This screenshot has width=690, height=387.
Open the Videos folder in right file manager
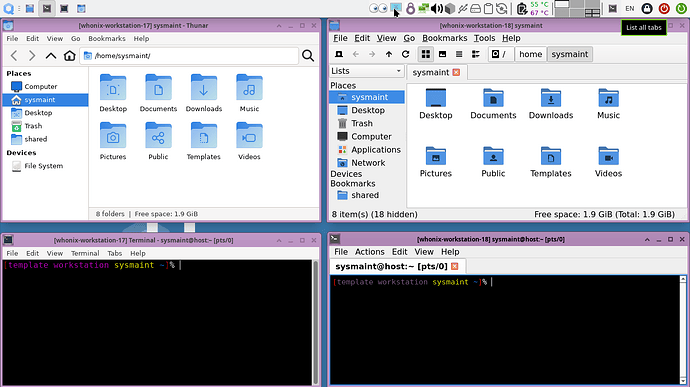608,162
